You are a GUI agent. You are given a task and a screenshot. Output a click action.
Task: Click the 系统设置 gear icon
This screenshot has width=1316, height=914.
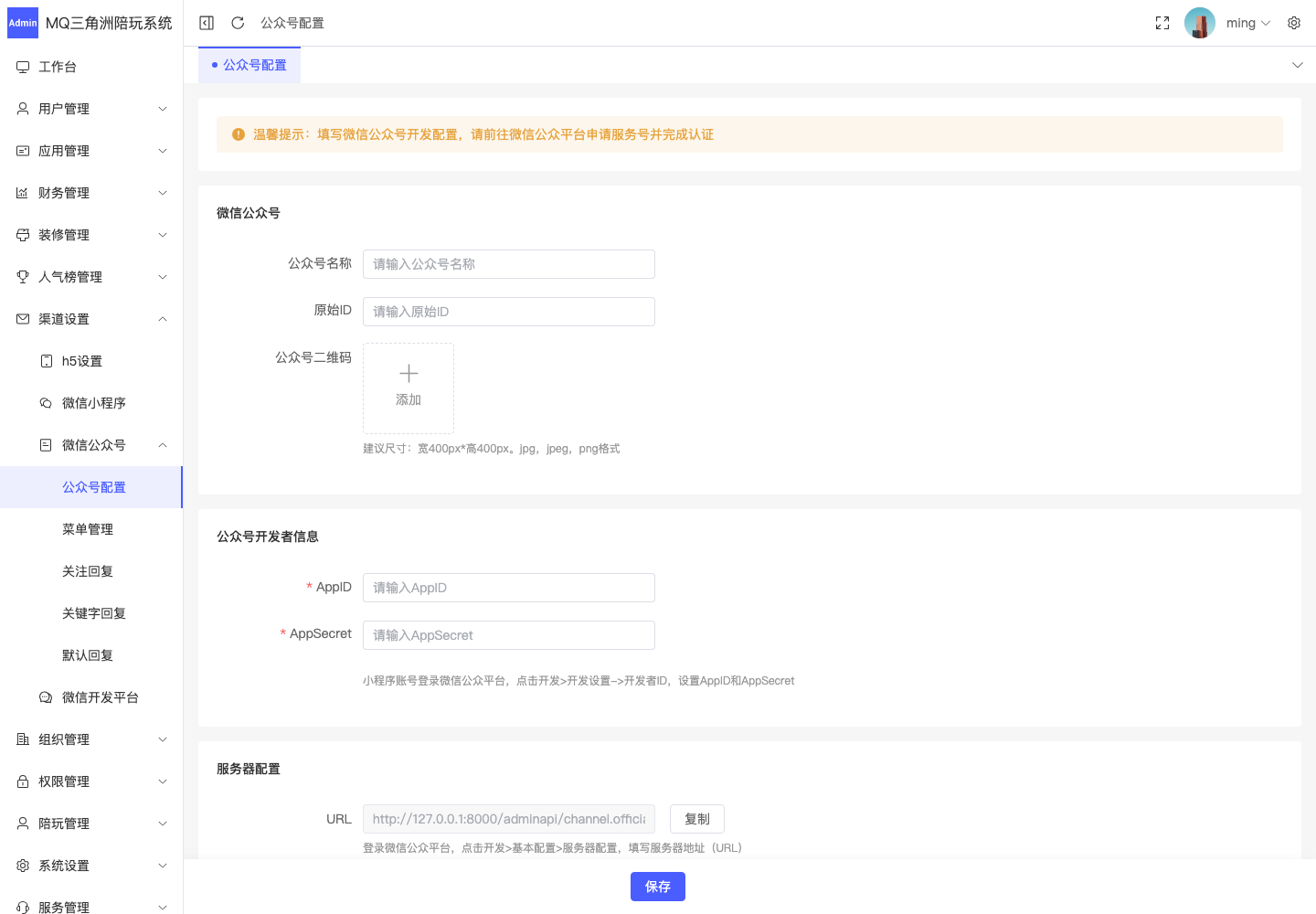[x=23, y=866]
